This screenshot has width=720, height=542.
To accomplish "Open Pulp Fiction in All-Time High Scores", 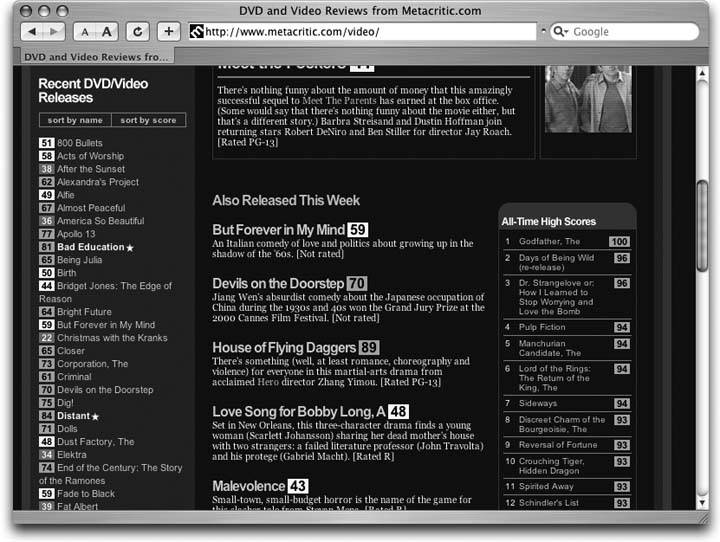I will pos(542,327).
